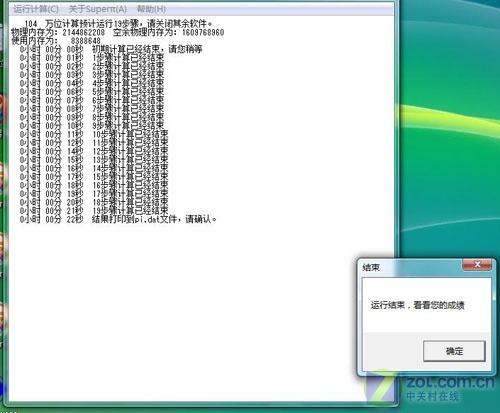Click the physical memory value 2144862208
This screenshot has height=413, width=500.
tap(83, 32)
